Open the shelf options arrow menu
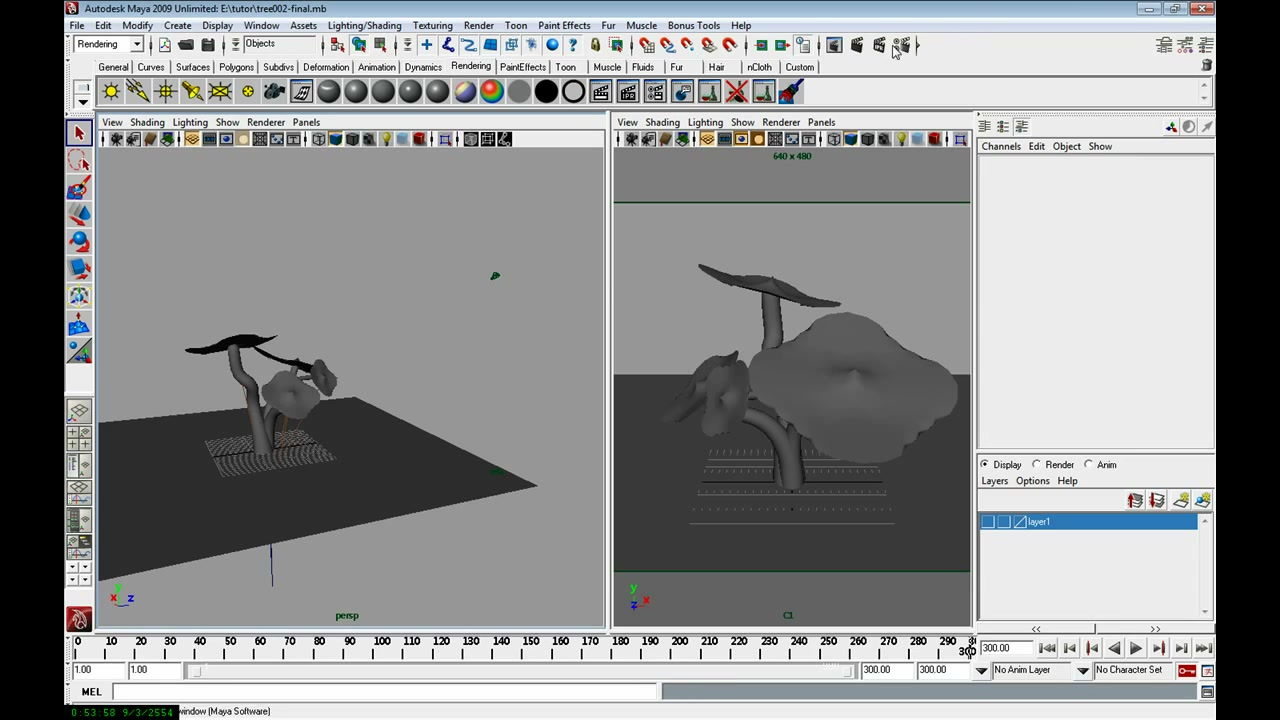This screenshot has width=1280, height=720. click(83, 101)
